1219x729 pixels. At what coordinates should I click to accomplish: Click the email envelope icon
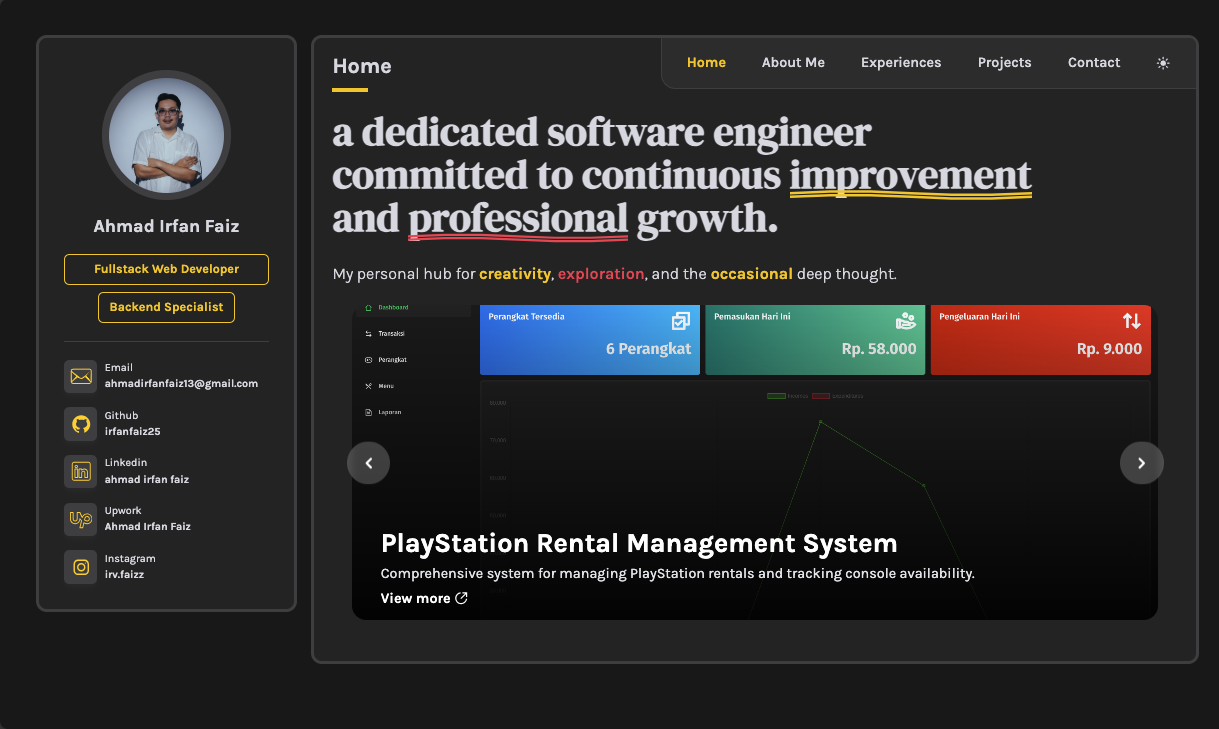click(x=80, y=376)
